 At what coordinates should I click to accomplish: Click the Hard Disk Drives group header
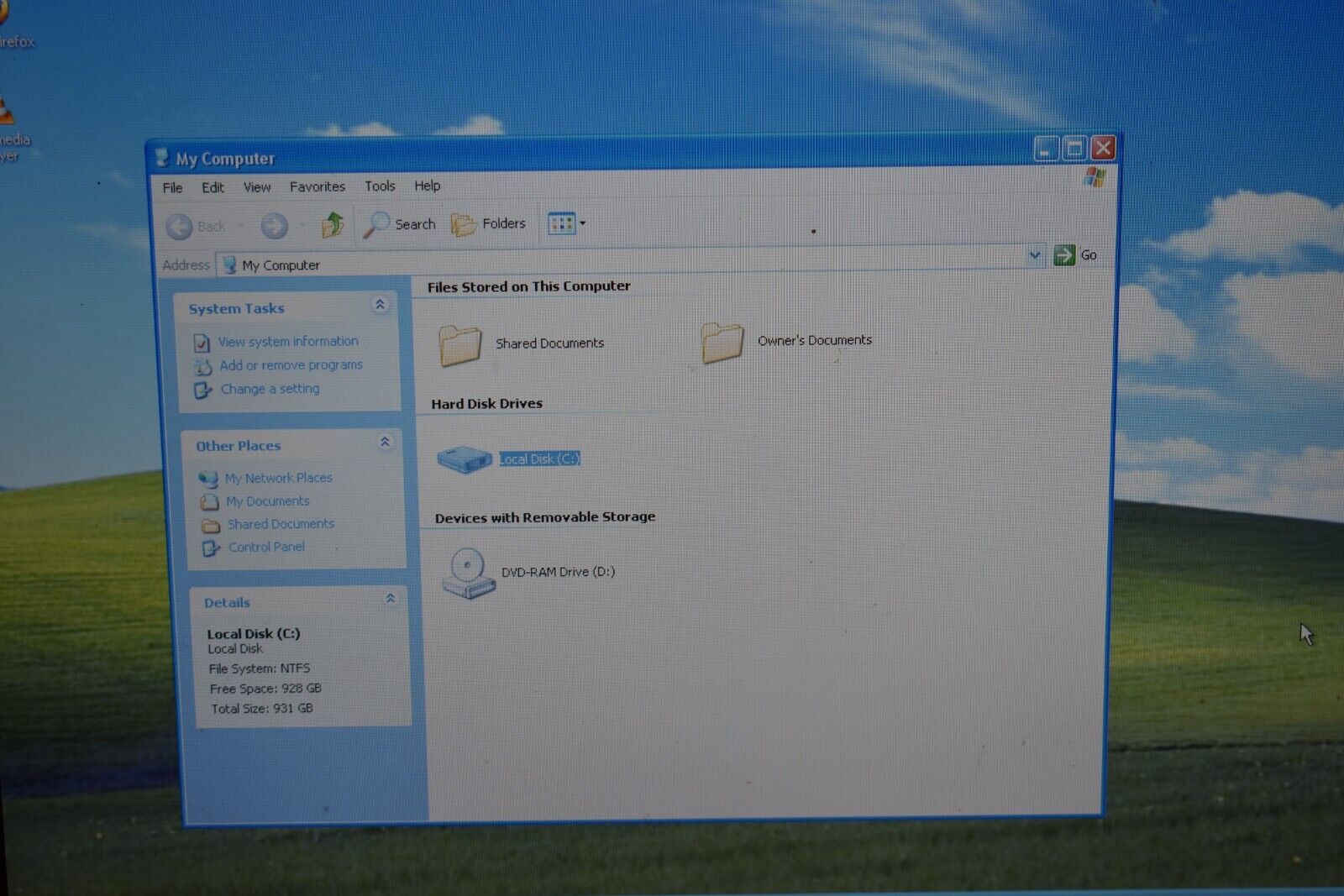(486, 404)
